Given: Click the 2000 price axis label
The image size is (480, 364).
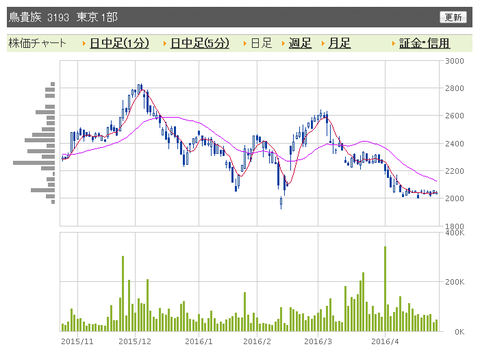Looking at the screenshot, I should pyautogui.click(x=454, y=198).
